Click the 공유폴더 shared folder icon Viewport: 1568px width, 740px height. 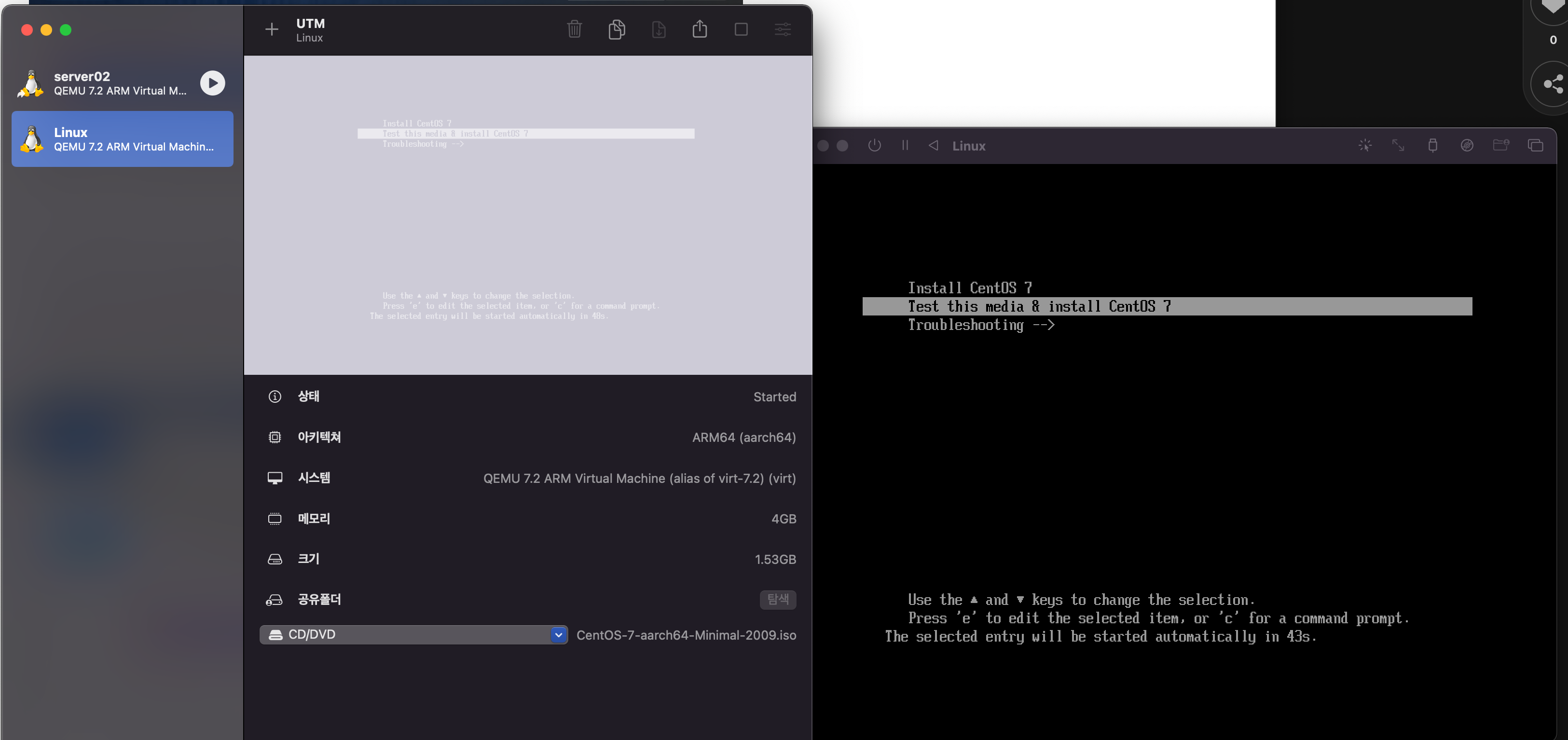275,600
